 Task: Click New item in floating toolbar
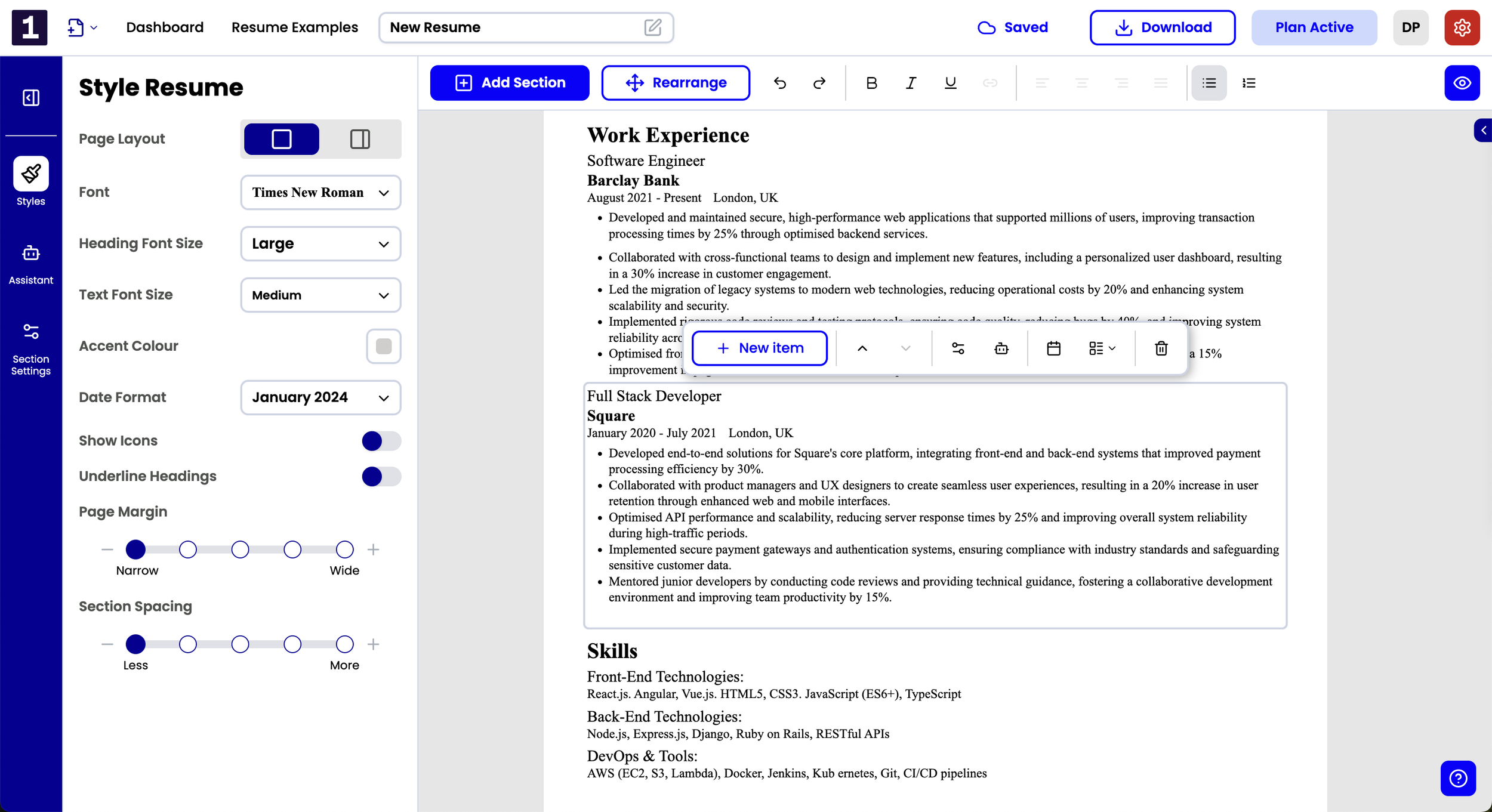click(x=759, y=348)
